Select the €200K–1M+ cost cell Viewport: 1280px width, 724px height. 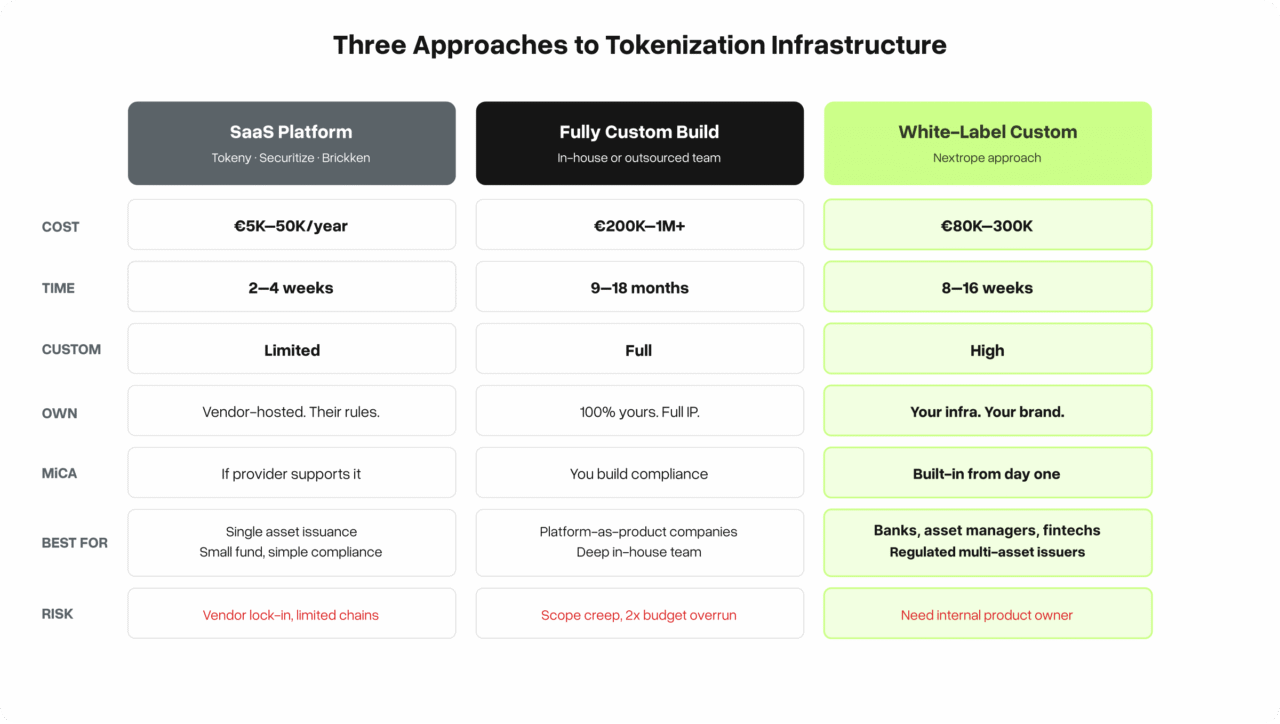[639, 225]
